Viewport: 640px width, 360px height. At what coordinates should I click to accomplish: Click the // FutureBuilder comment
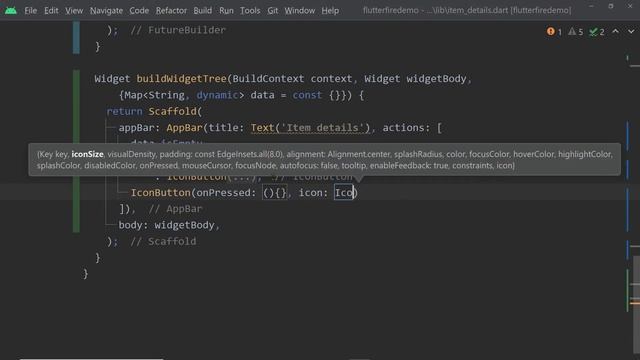pos(178,30)
